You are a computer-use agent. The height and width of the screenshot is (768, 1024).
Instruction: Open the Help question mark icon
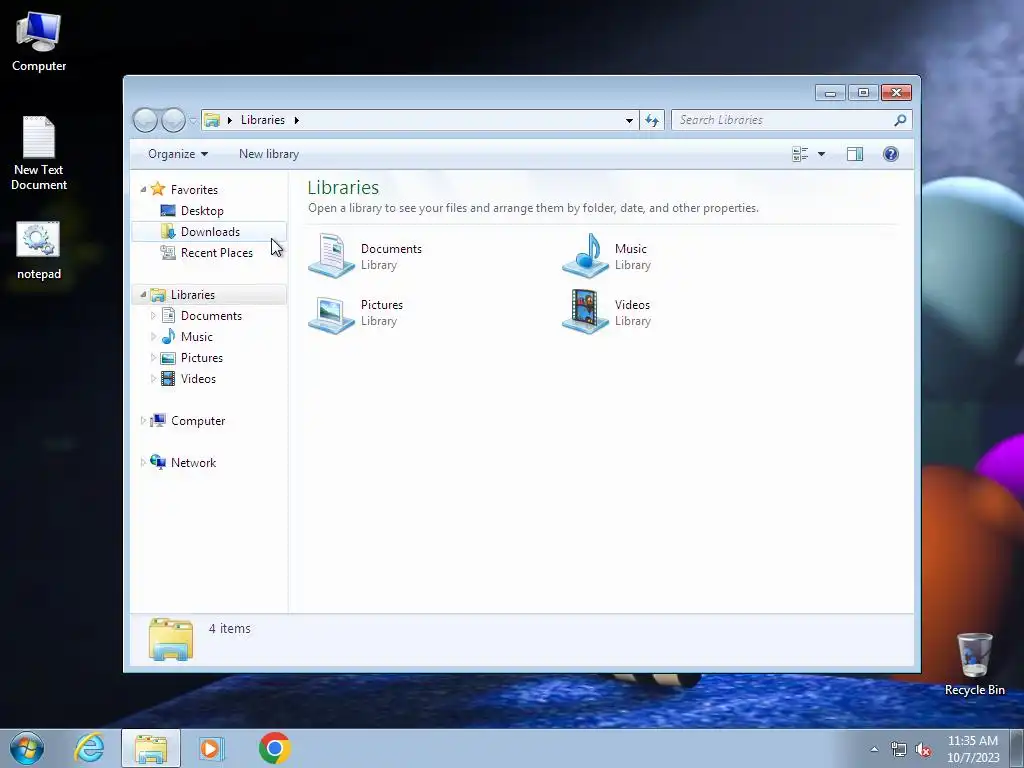[x=891, y=154]
